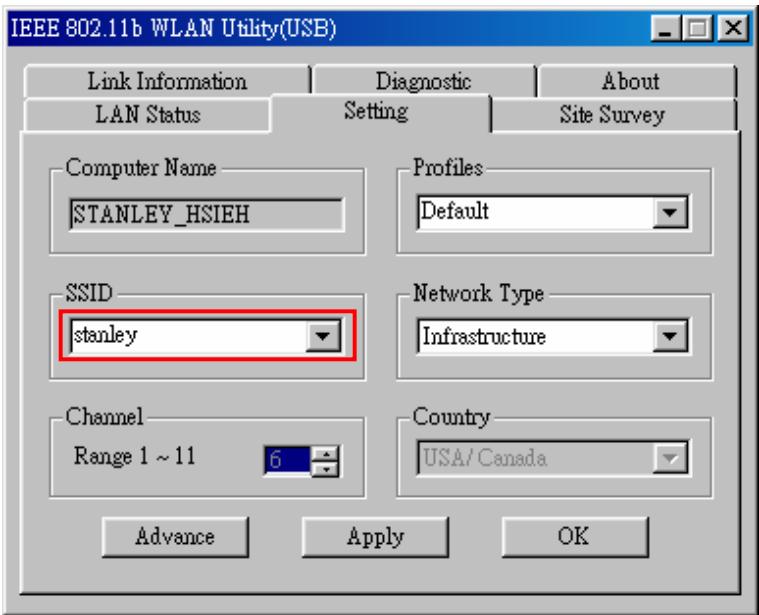
Task: Click the Channel number field showing 6
Action: pos(287,460)
